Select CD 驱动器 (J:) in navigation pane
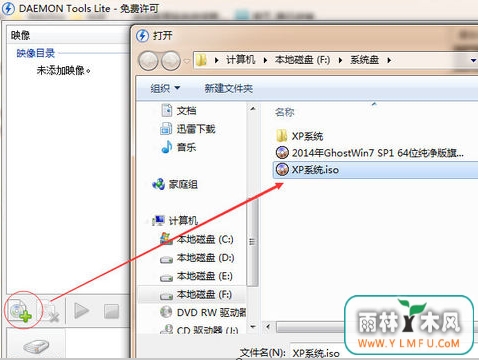The image size is (479, 360). [x=199, y=330]
